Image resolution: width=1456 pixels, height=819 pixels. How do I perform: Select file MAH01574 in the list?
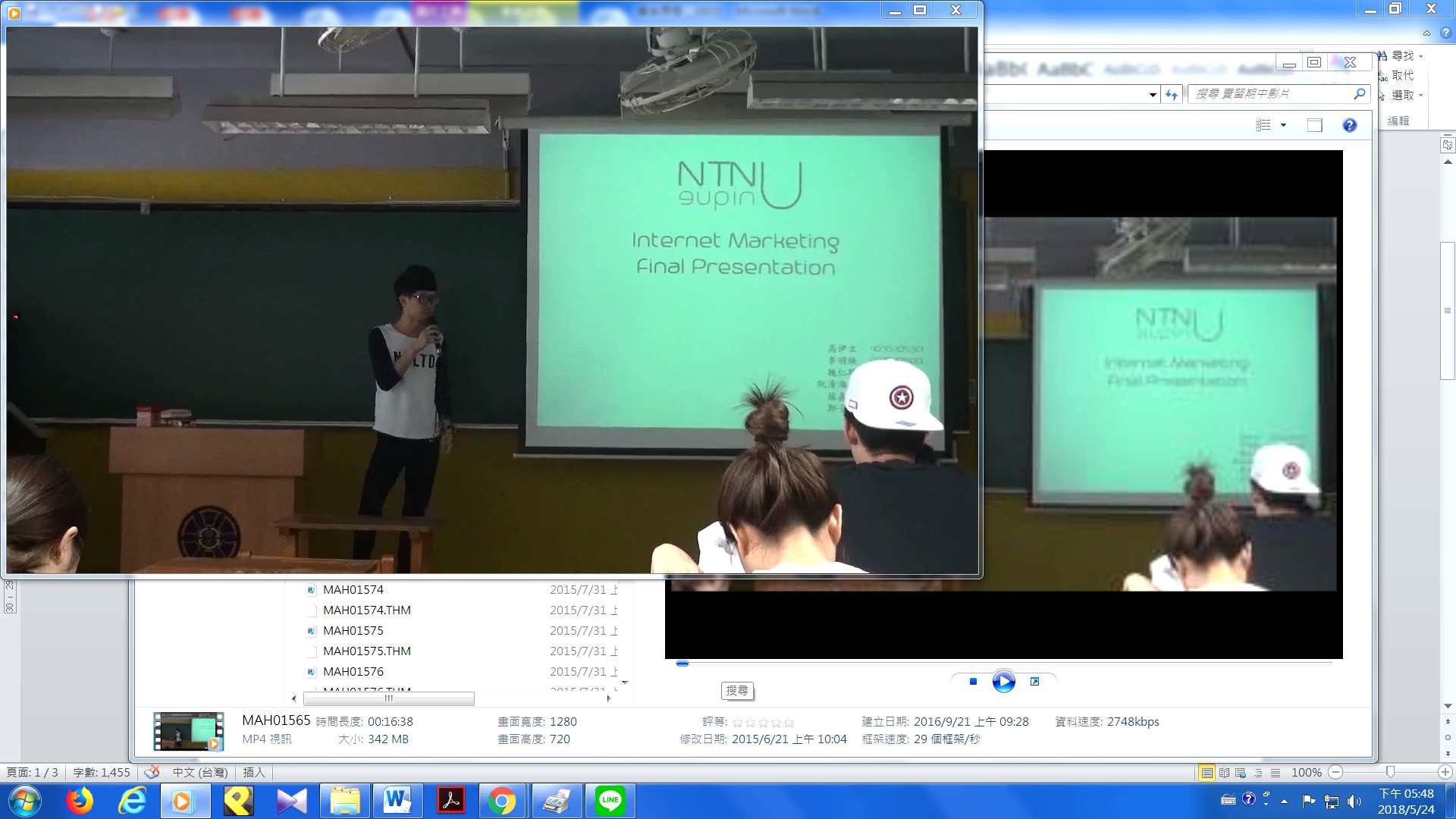tap(353, 589)
